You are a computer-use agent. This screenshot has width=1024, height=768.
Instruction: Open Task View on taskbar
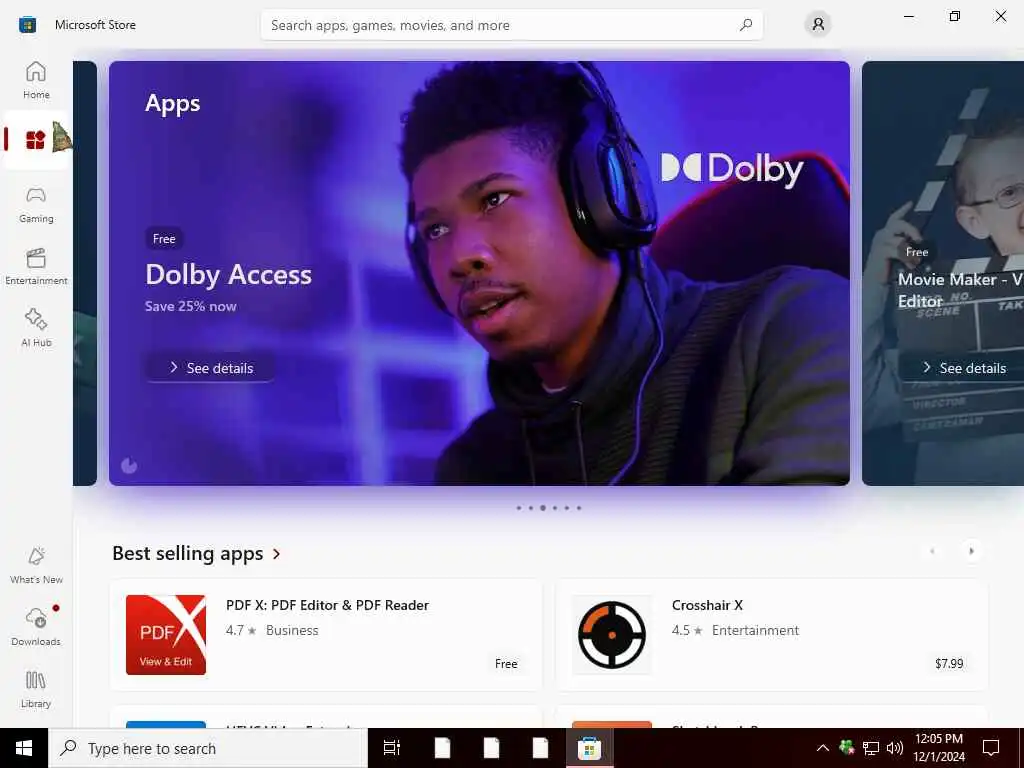(x=392, y=748)
